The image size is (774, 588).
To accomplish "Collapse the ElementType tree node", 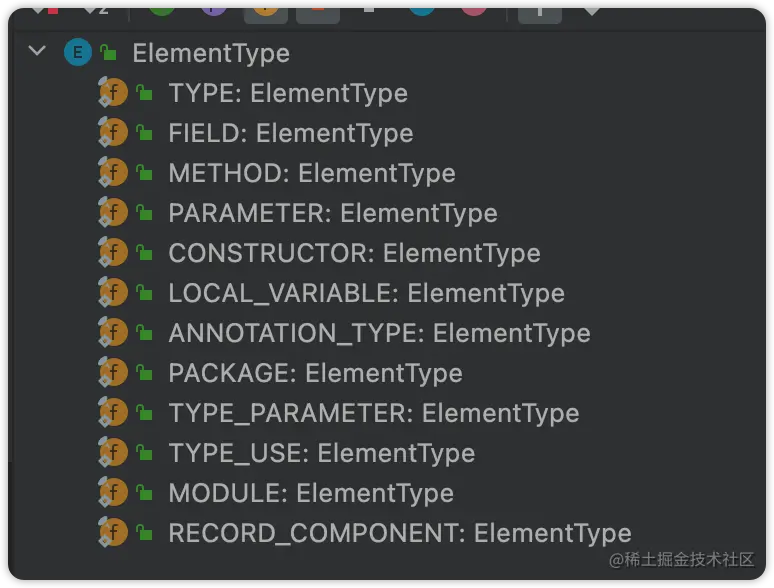I will 38,51.
